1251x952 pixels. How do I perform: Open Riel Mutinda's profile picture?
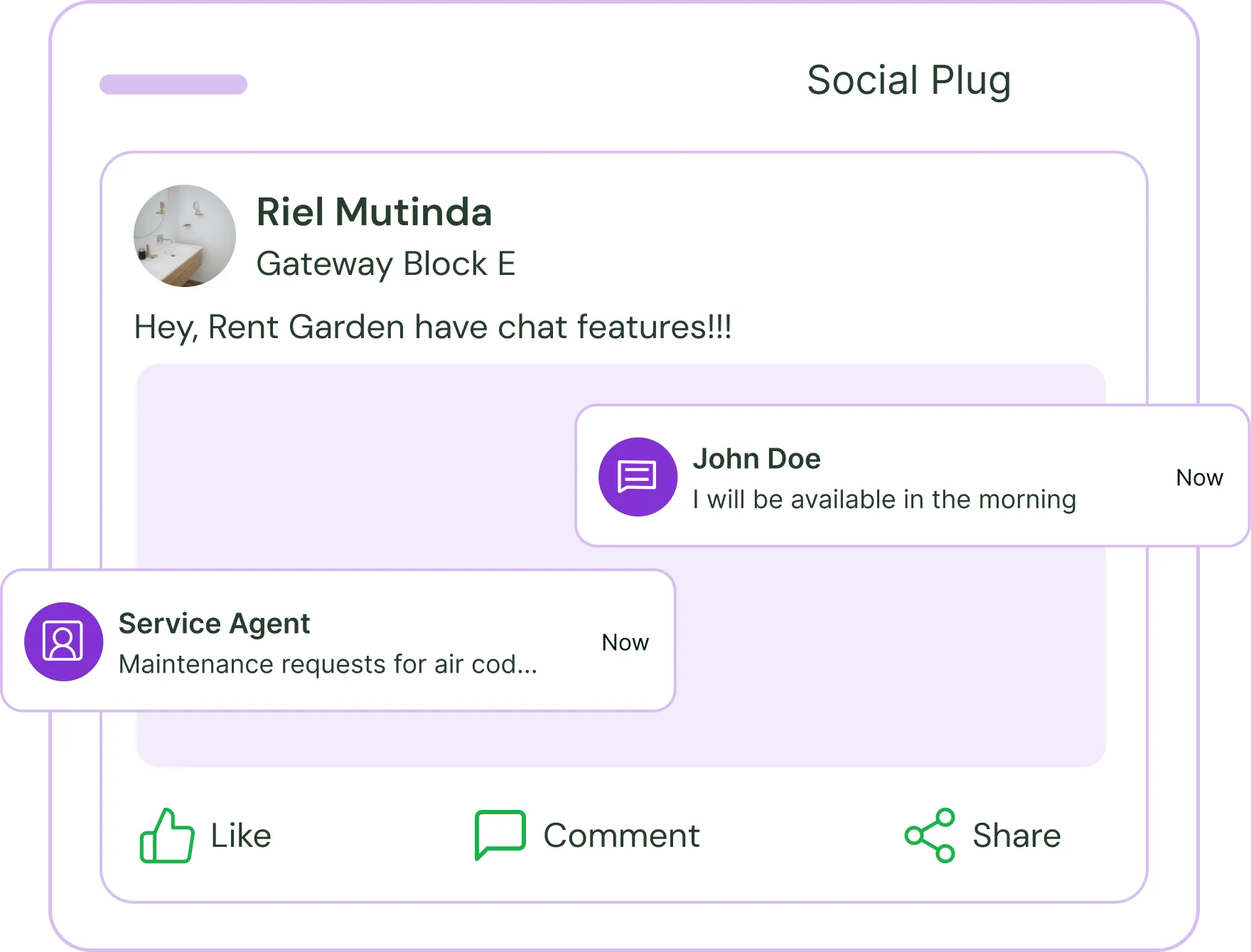click(185, 236)
